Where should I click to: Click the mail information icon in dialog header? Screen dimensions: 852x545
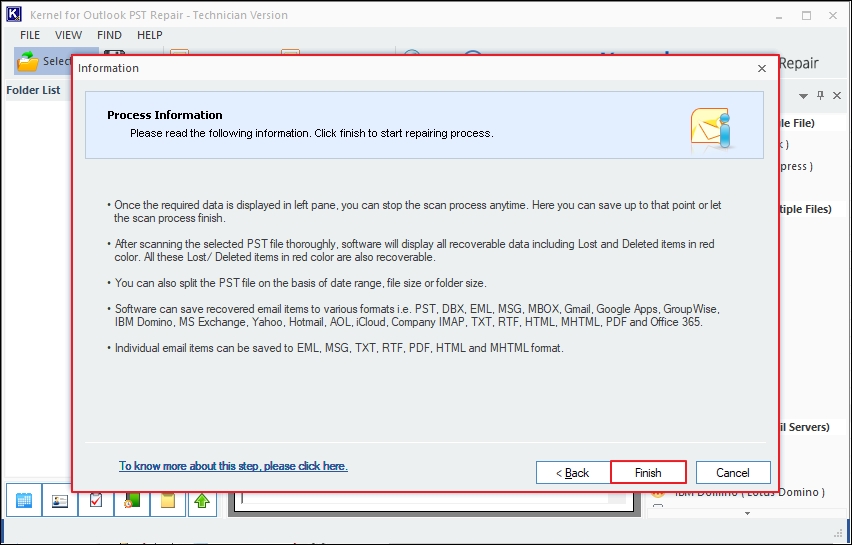pyautogui.click(x=712, y=130)
